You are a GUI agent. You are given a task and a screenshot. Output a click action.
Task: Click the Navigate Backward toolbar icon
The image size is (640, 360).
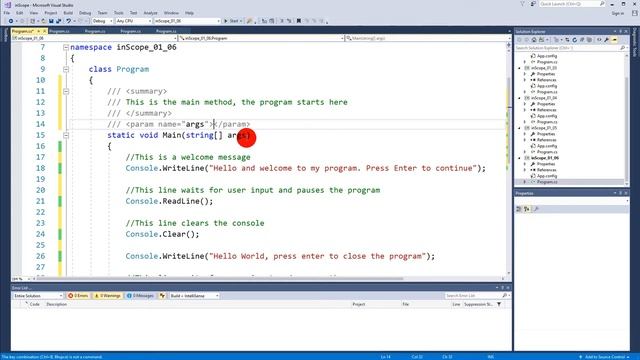click(11, 21)
